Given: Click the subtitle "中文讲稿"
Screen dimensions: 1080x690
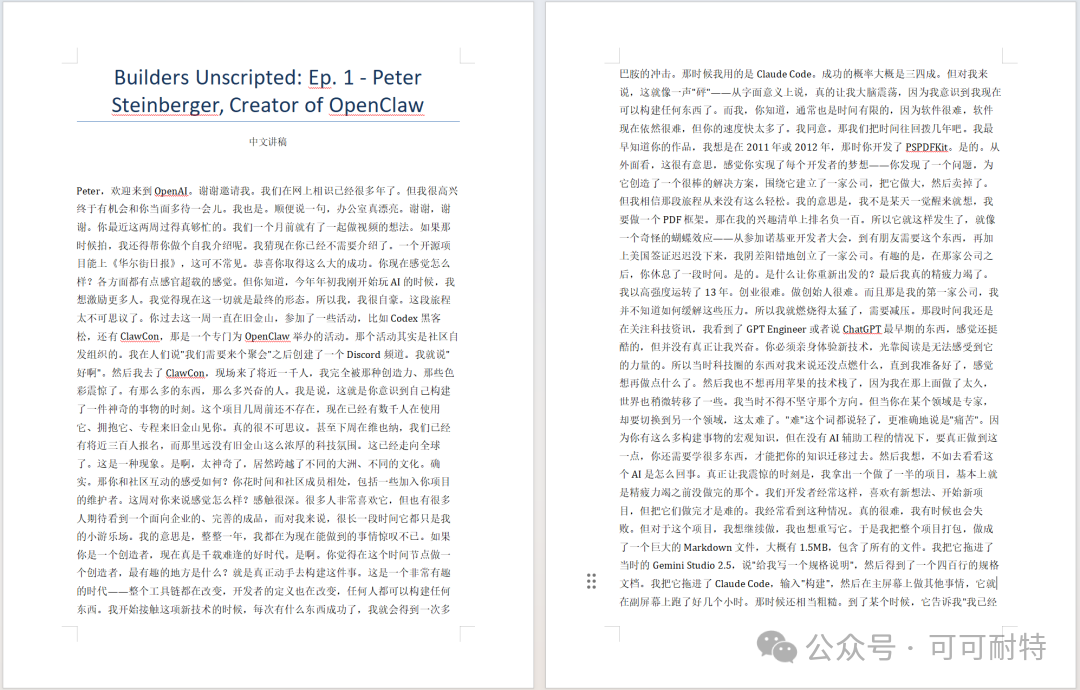Looking at the screenshot, I should point(268,142).
